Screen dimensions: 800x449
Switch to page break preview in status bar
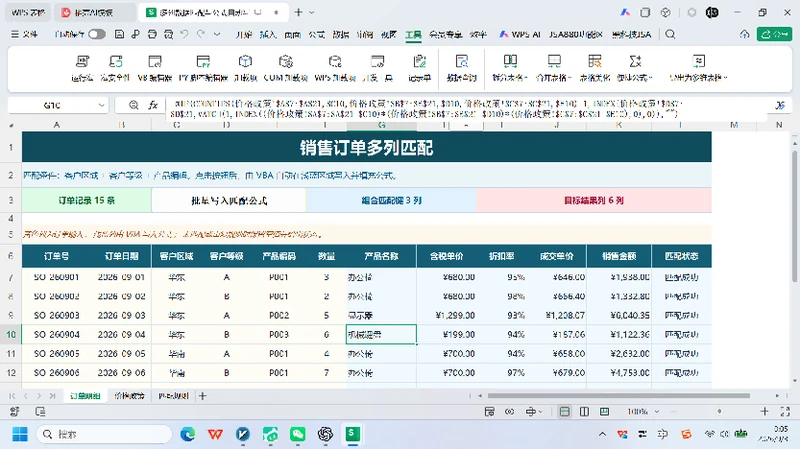click(605, 411)
